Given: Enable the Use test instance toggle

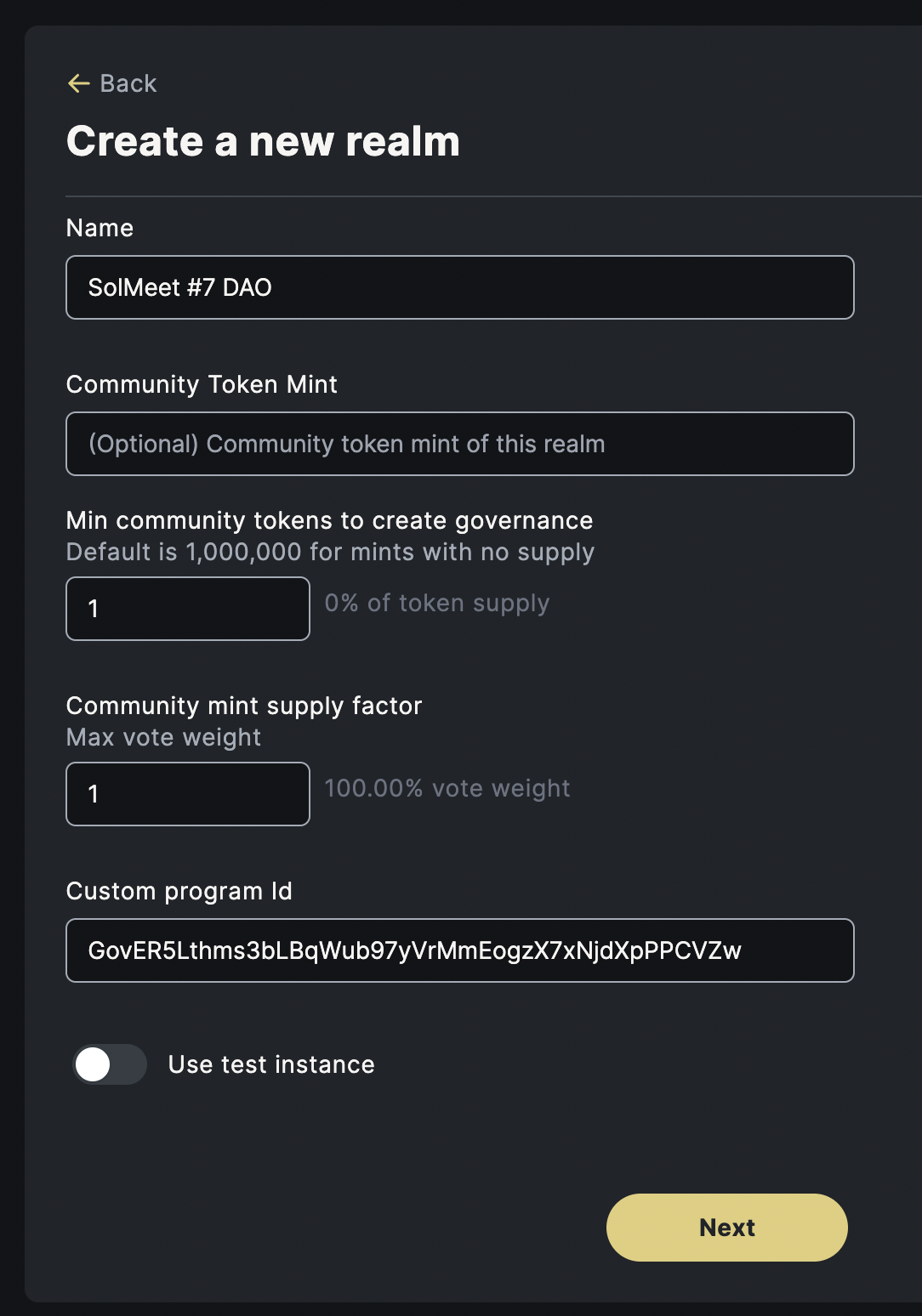Looking at the screenshot, I should click(x=110, y=1064).
